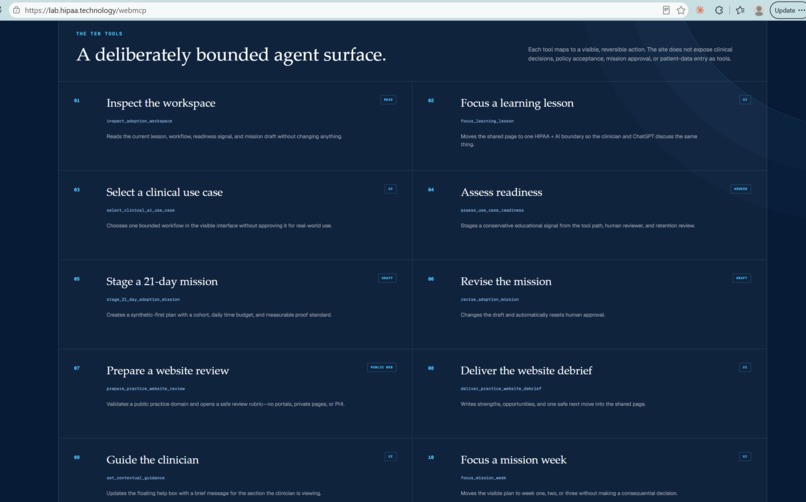Select the assess_use_case_readiness code name

pos(492,210)
